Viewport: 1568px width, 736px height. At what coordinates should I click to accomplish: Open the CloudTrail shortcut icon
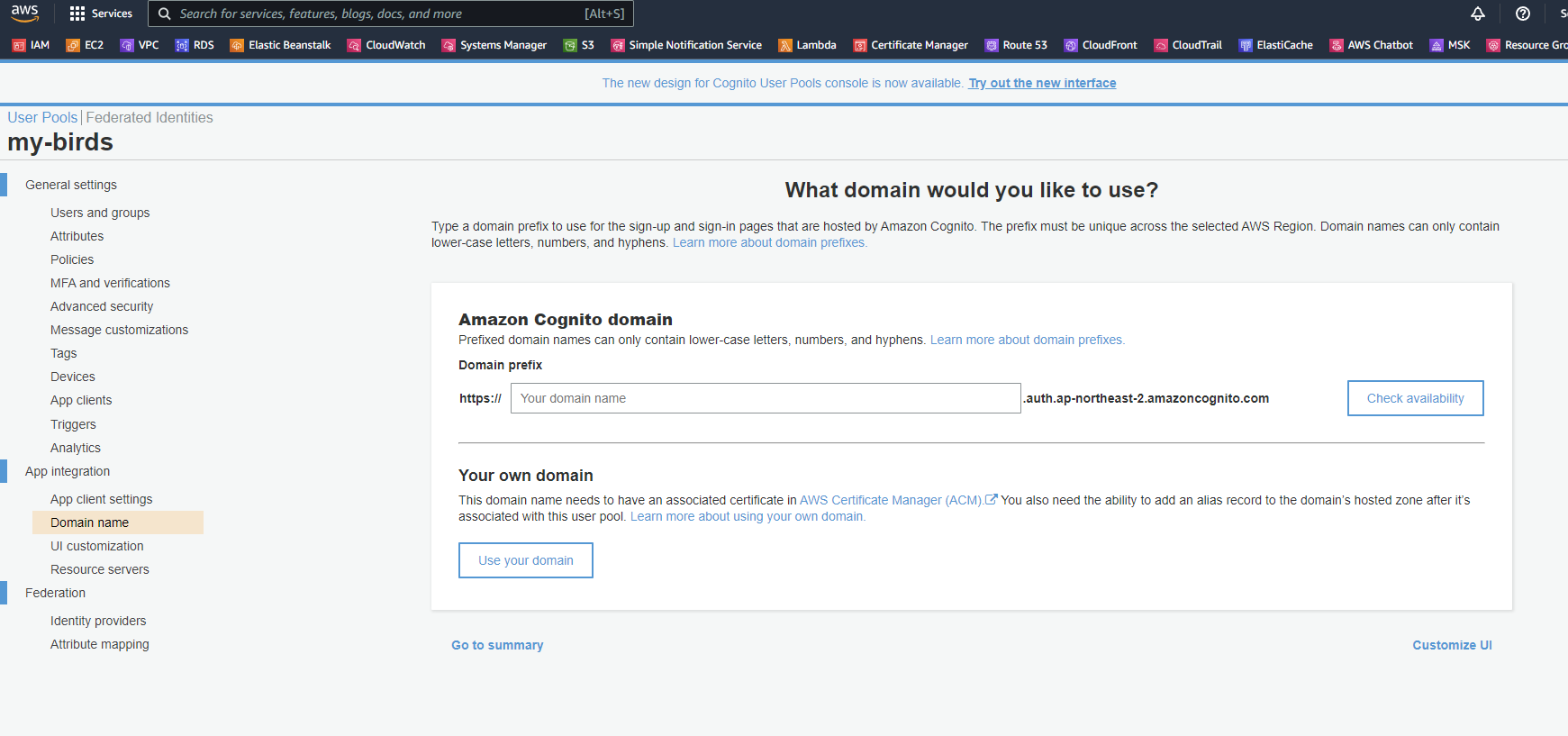[x=1161, y=45]
